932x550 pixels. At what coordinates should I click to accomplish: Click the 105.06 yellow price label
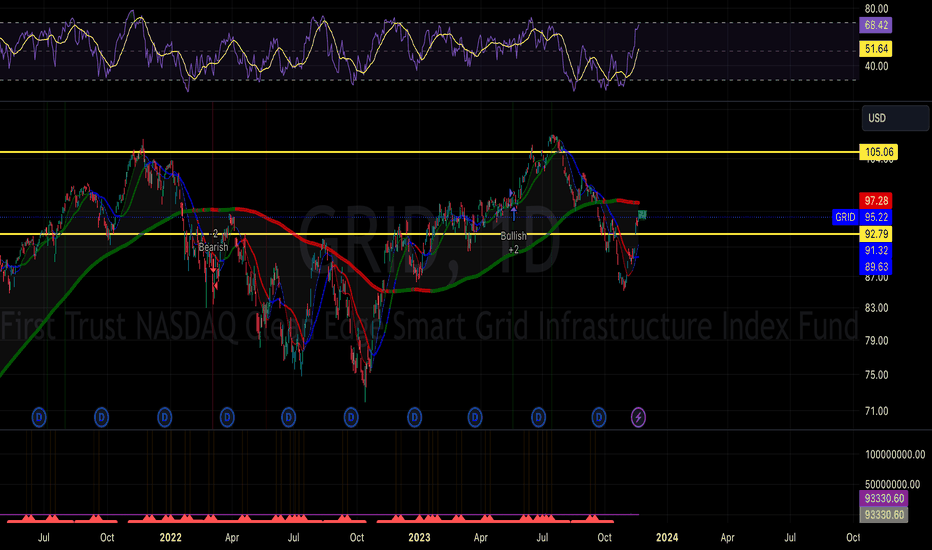[x=879, y=152]
